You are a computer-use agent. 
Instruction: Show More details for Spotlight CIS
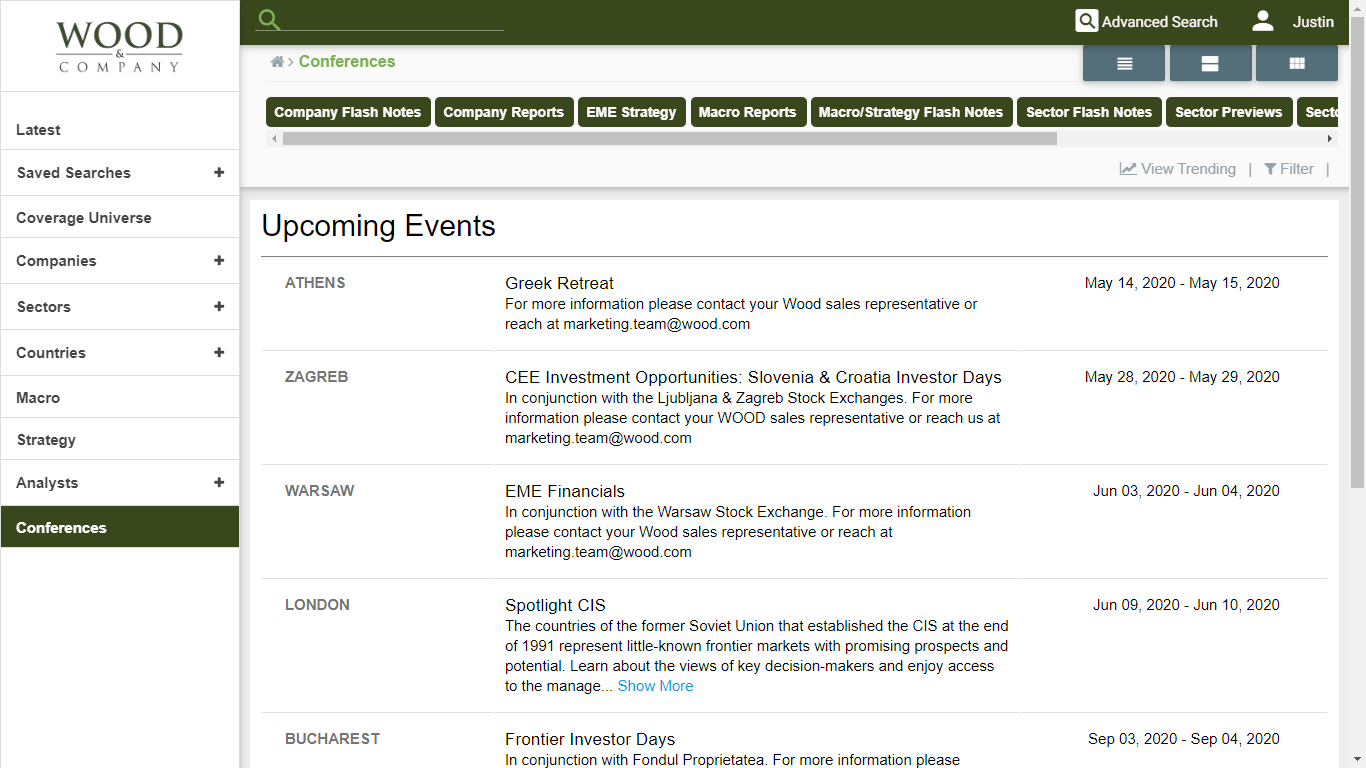click(x=655, y=686)
